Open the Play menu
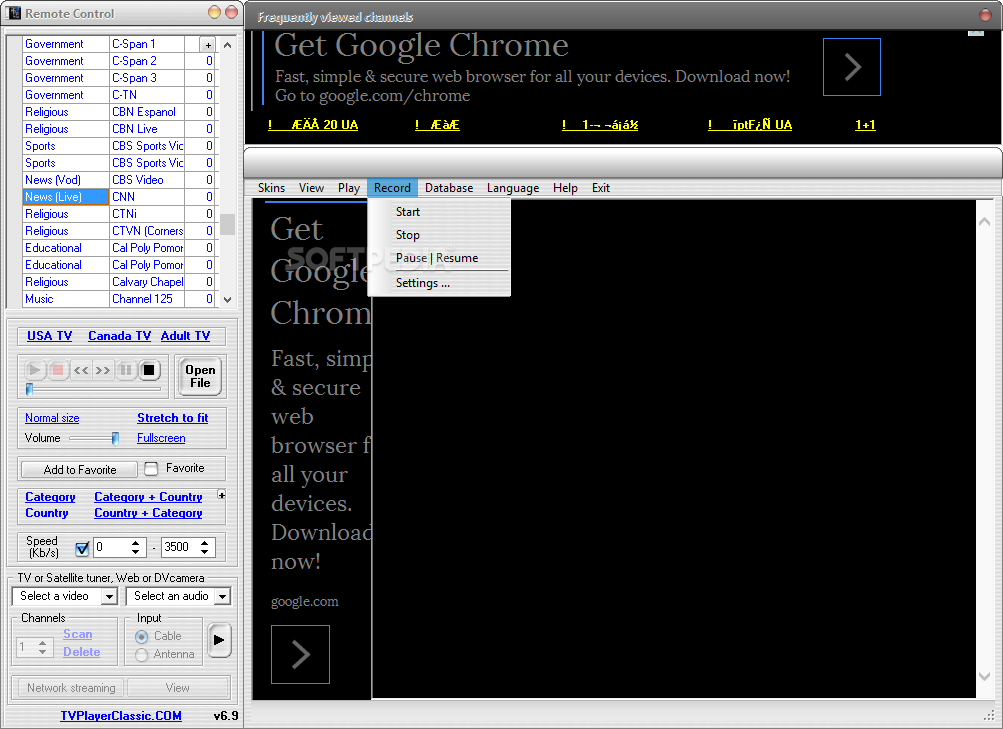The image size is (1003, 729). (349, 188)
